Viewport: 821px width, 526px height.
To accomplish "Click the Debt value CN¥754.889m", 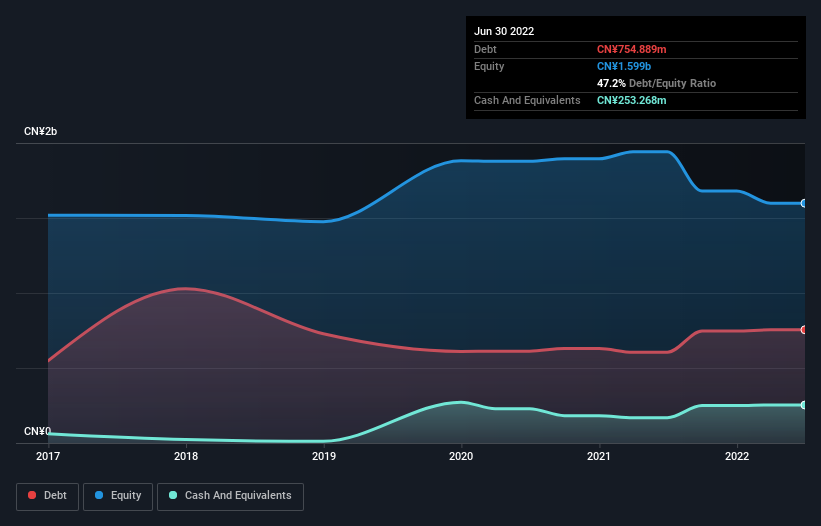I will 631,49.
